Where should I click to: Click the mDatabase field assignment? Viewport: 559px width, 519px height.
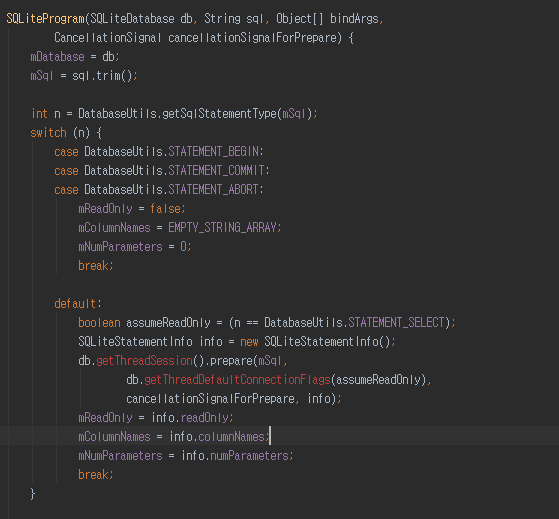(x=75, y=57)
